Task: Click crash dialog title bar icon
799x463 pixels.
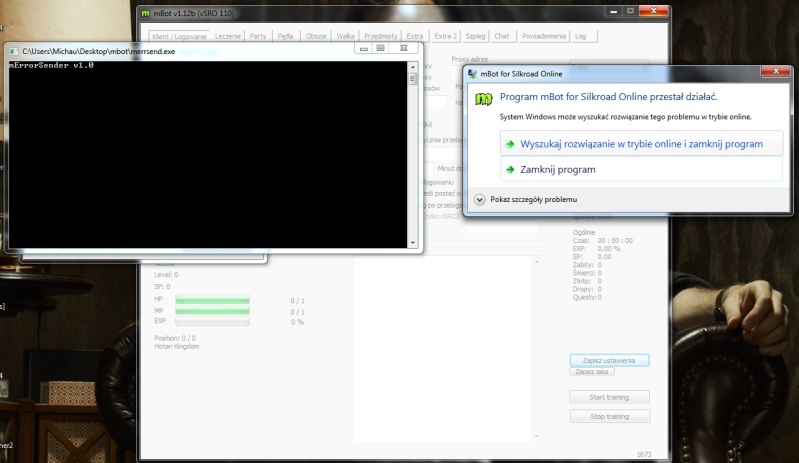Action: point(472,74)
